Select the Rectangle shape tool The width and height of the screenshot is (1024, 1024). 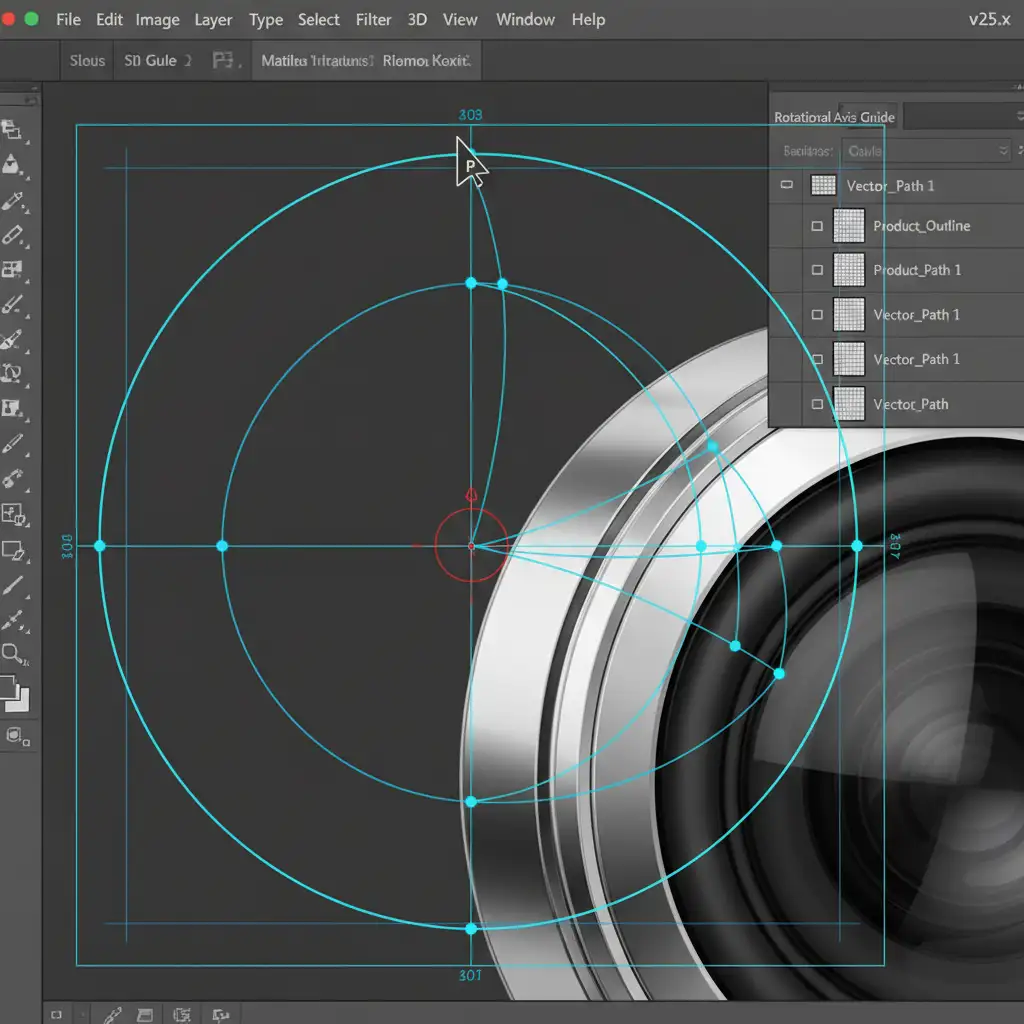pyautogui.click(x=14, y=550)
